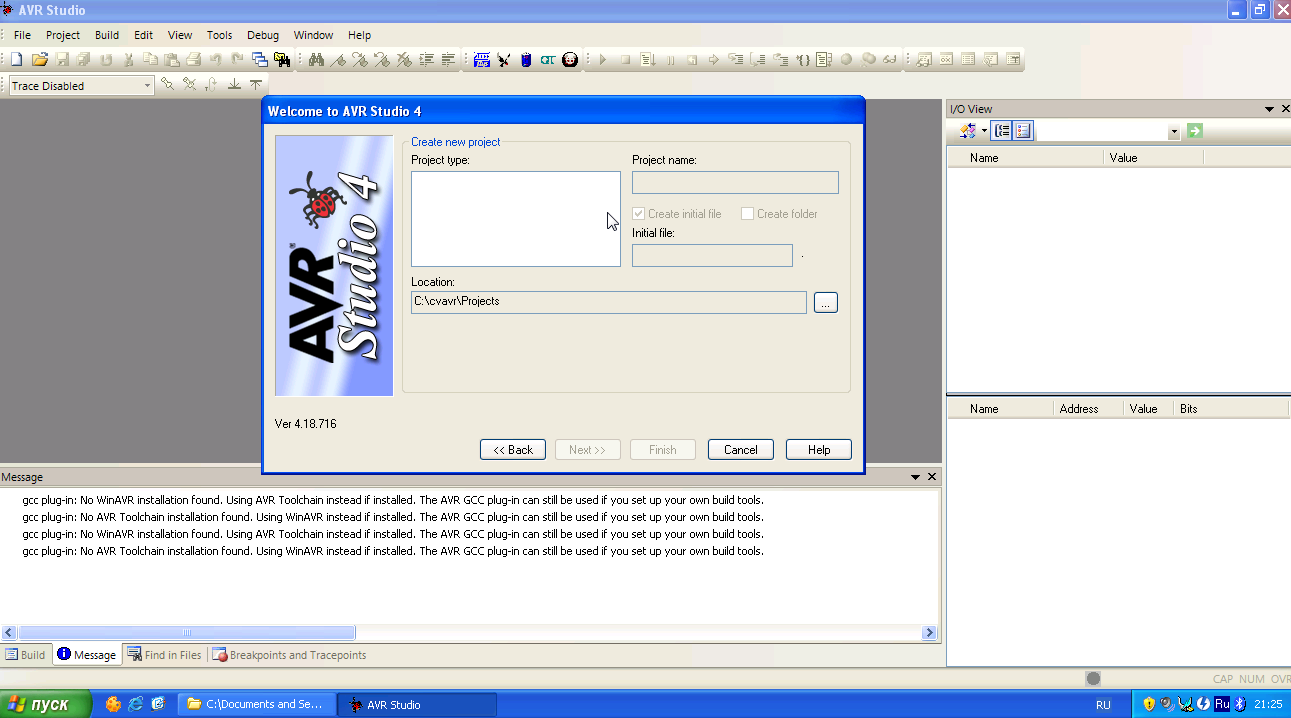Open the Window menu
Image resolution: width=1291 pixels, height=718 pixels.
click(x=313, y=35)
